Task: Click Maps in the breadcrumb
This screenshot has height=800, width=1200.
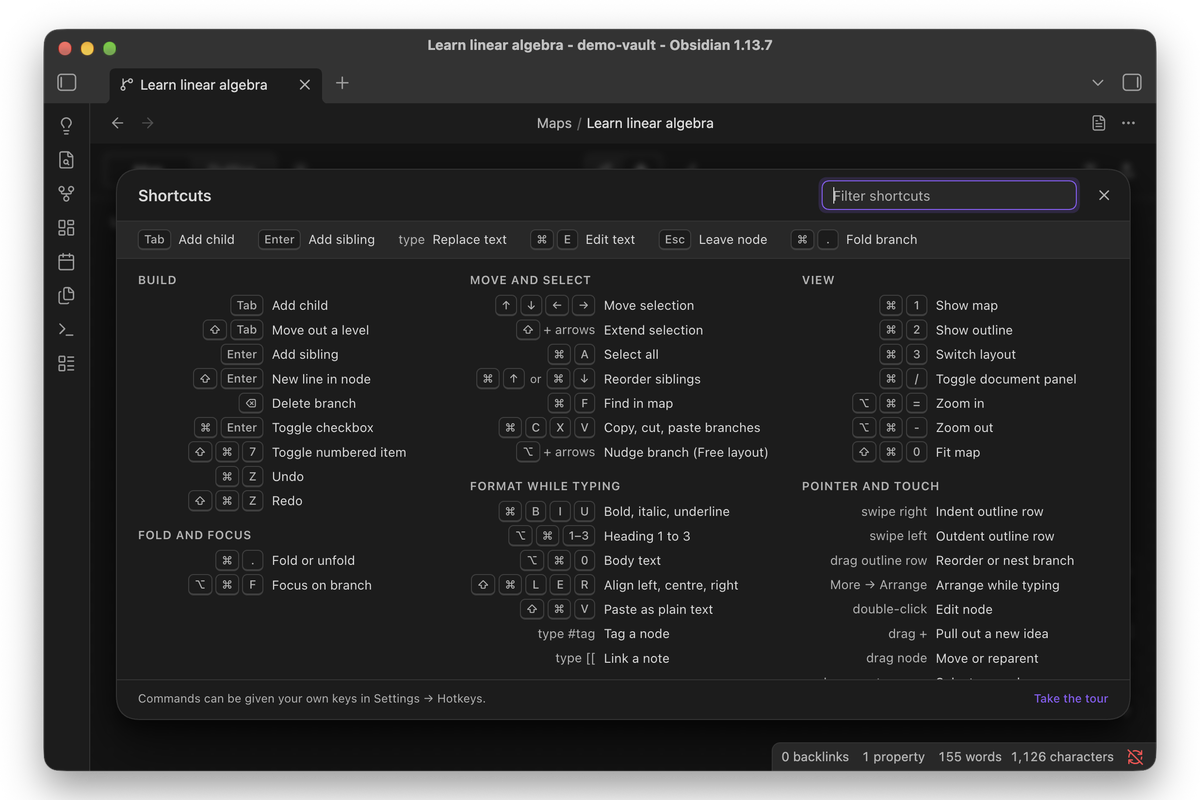Action: (x=554, y=123)
